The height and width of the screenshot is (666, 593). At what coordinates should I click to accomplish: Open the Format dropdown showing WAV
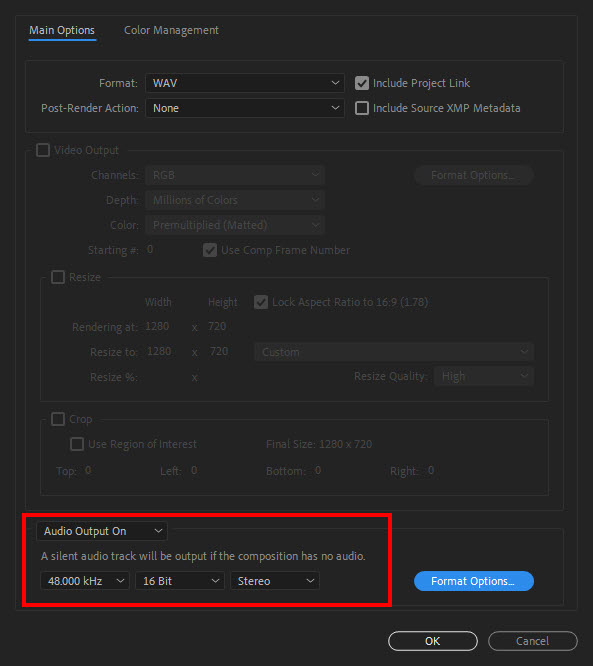click(x=245, y=83)
